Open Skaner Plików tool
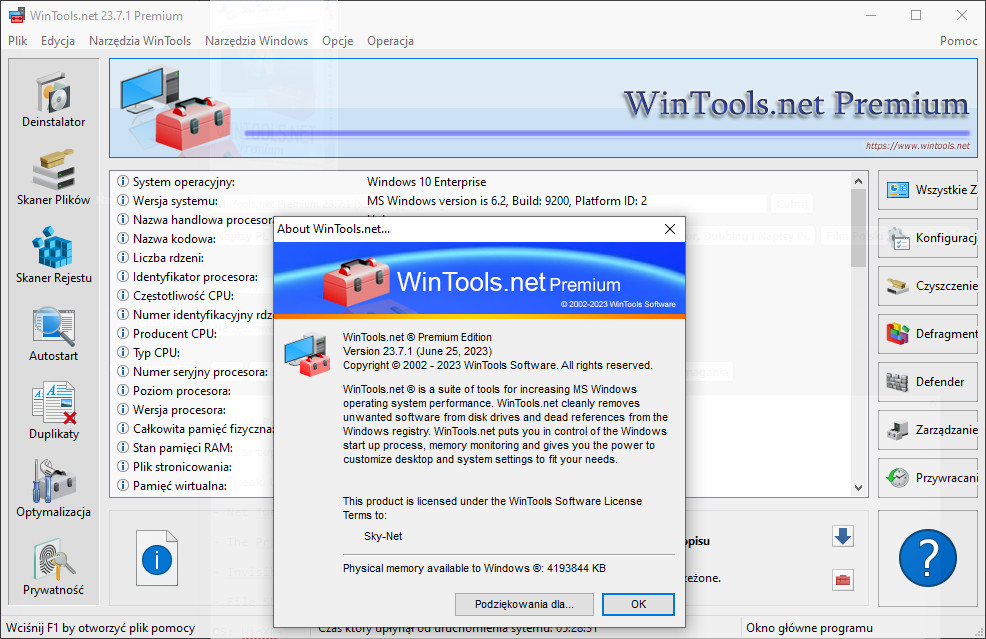 click(53, 179)
